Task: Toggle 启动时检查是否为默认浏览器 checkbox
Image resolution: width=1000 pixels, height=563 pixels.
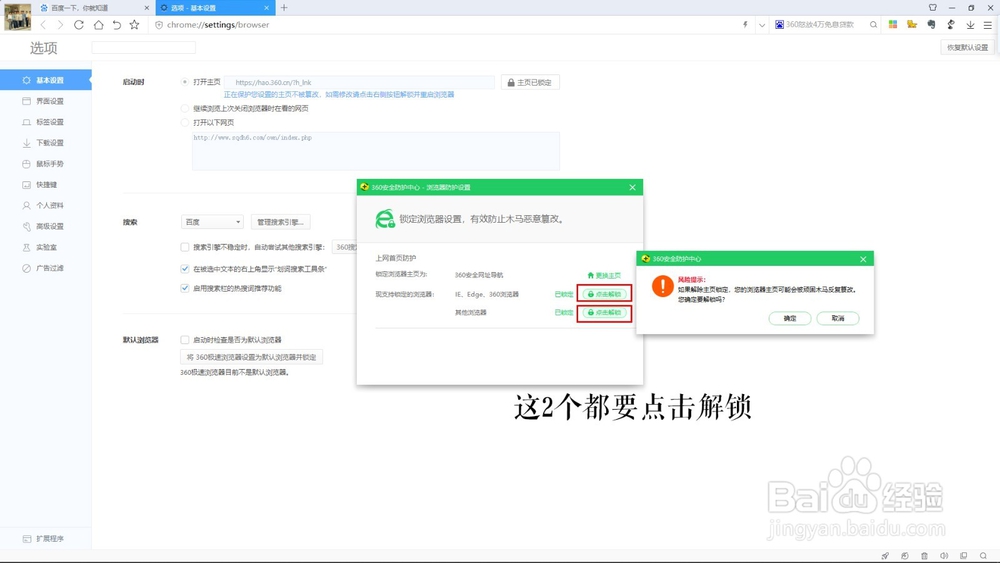Action: click(x=184, y=340)
